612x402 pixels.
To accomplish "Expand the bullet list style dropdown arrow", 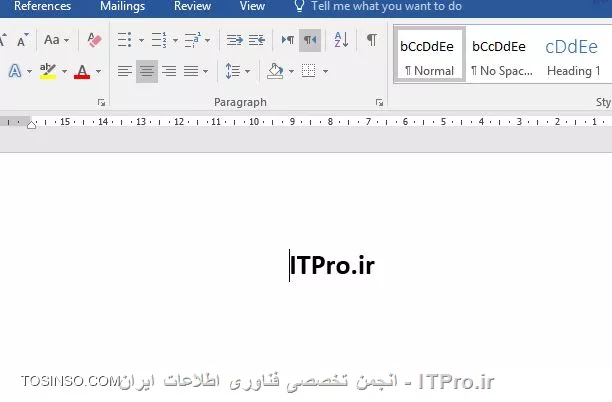I will 141,40.
